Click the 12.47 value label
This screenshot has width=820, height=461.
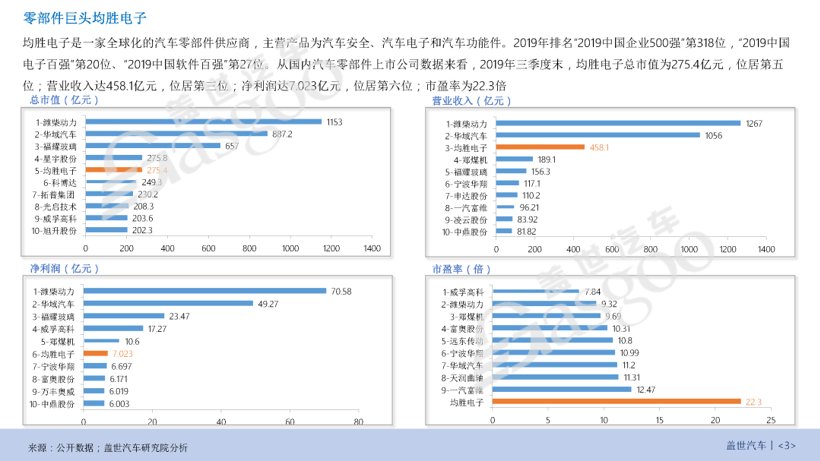click(x=646, y=390)
